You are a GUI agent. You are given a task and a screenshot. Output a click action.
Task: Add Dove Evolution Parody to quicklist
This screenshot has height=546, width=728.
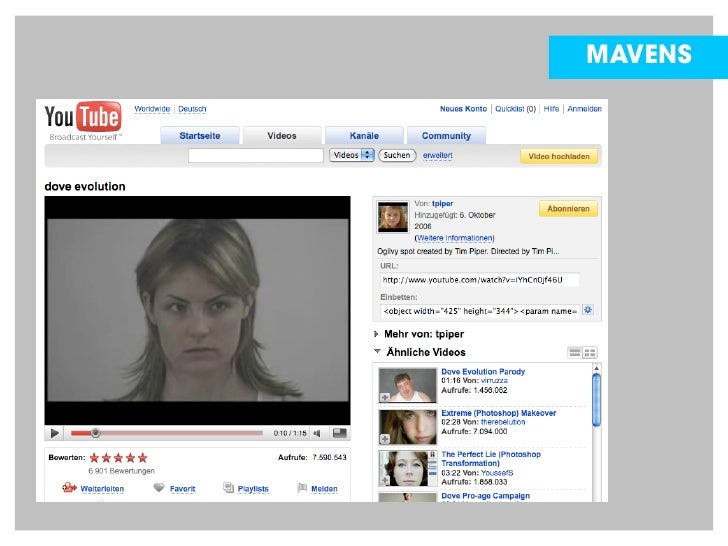[x=385, y=397]
